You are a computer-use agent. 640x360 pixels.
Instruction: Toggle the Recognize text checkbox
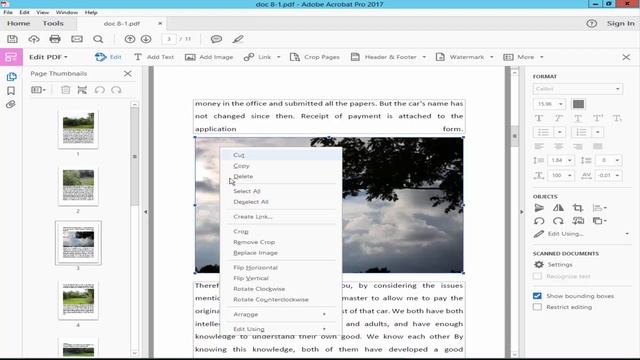tap(537, 276)
